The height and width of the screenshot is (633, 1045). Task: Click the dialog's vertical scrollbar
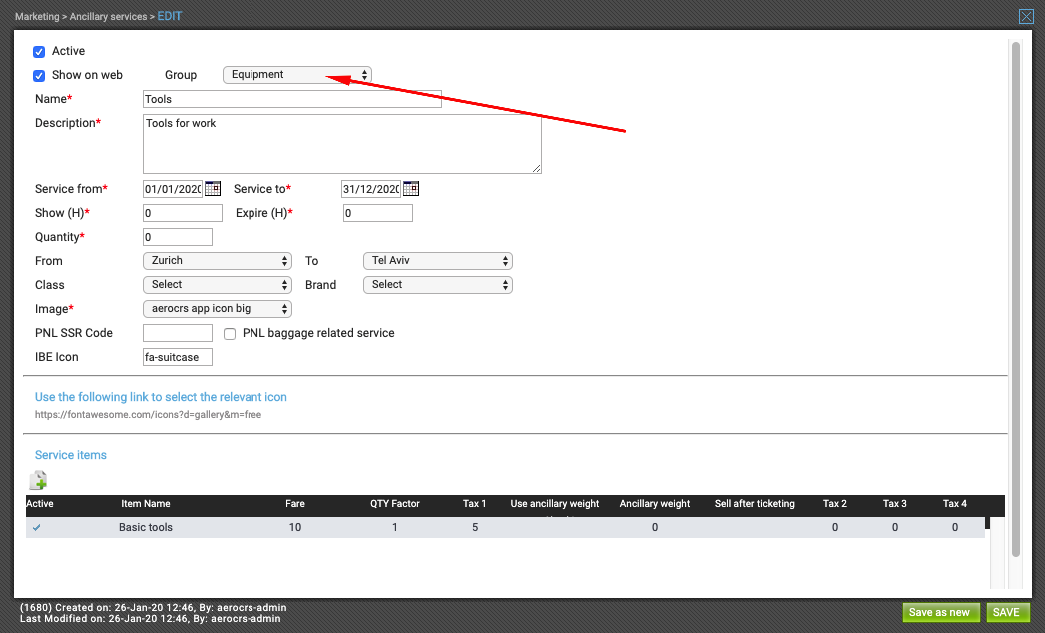tap(1016, 299)
